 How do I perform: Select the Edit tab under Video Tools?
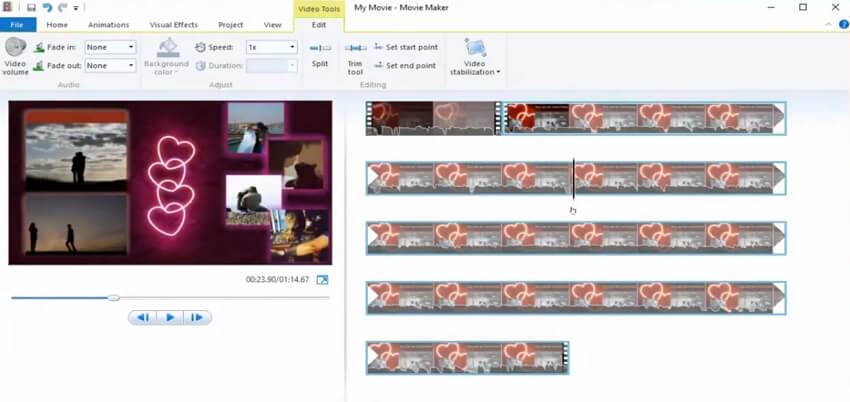point(319,25)
